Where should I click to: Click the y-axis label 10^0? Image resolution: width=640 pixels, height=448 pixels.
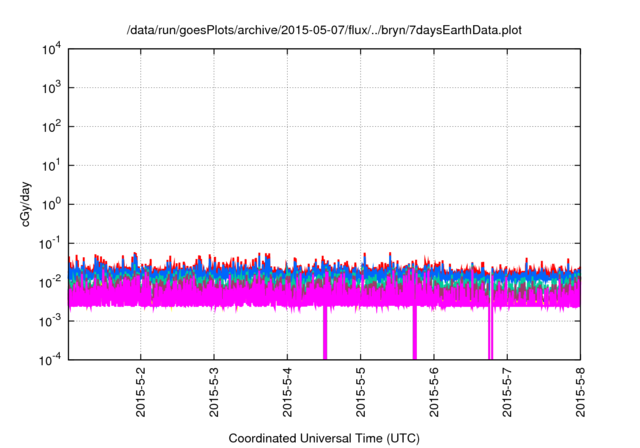click(51, 204)
